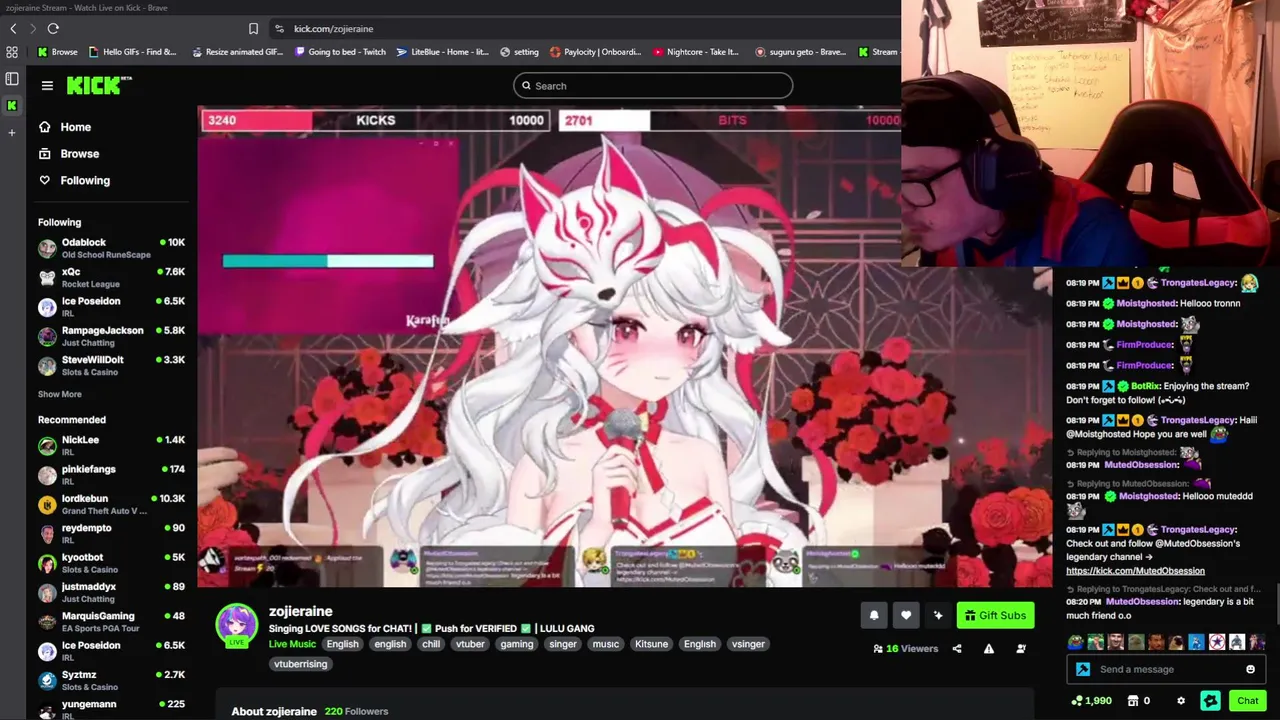
Task: Click the teal progress bar in stream
Action: [328, 261]
